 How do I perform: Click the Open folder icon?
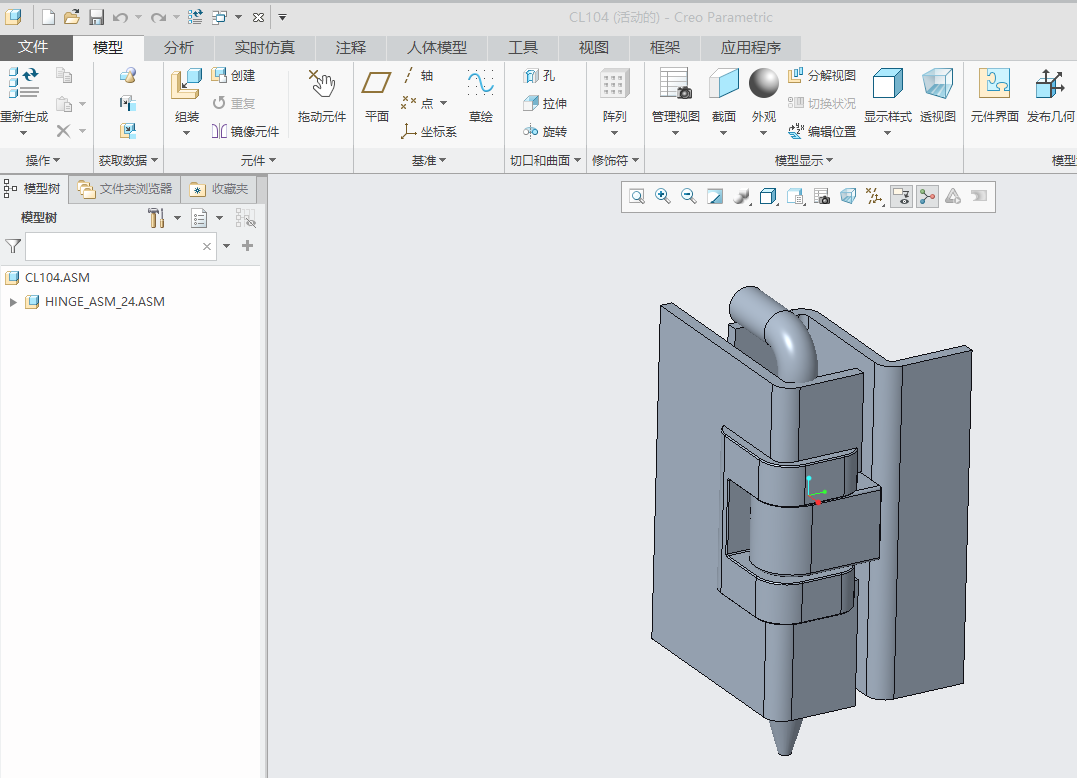coord(71,17)
